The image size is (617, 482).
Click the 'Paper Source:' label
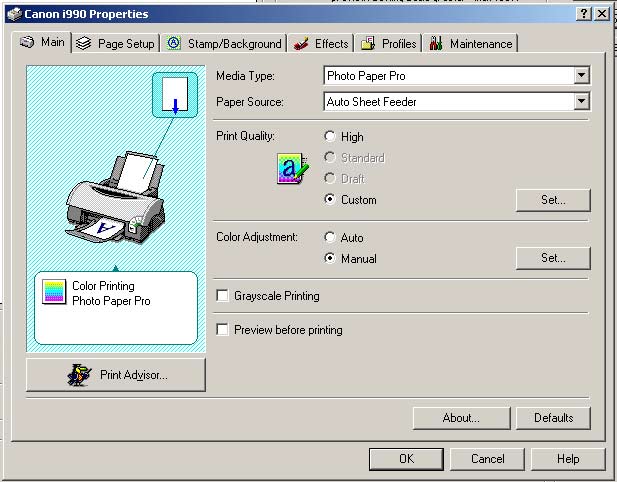249,102
